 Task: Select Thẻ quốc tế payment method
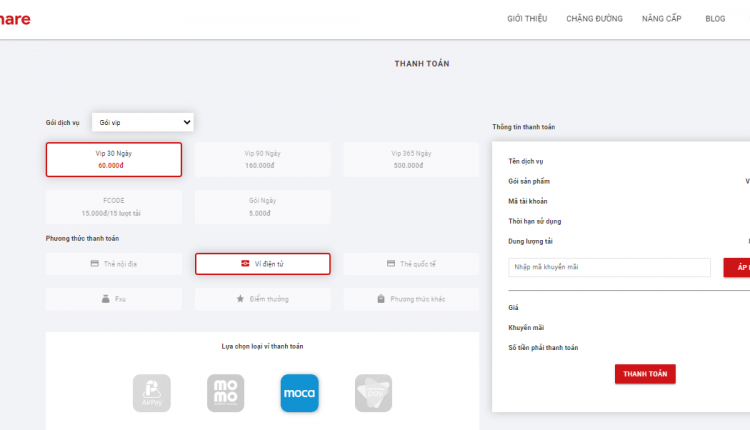point(411,264)
